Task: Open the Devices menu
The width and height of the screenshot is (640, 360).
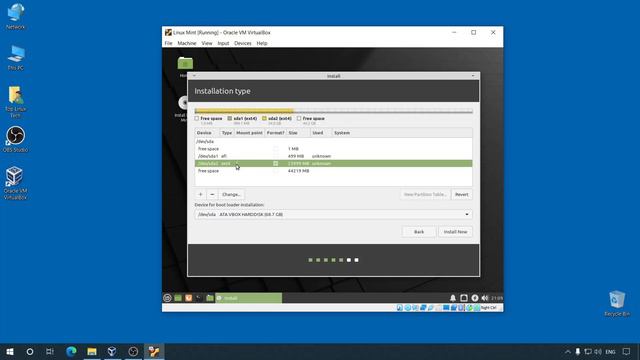Action: click(242, 43)
